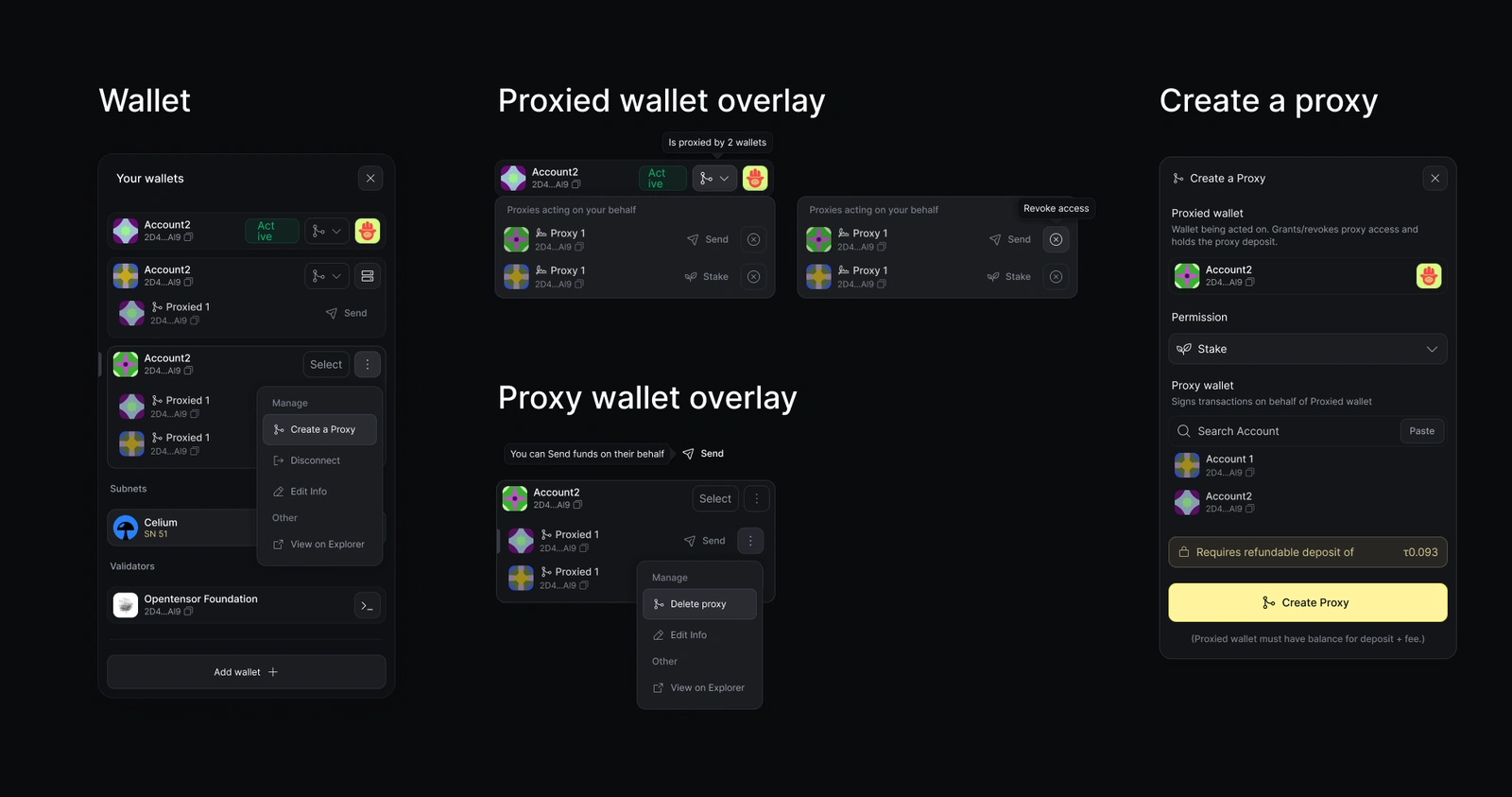Click the Add wallet button
The image size is (1512, 797).
246,672
